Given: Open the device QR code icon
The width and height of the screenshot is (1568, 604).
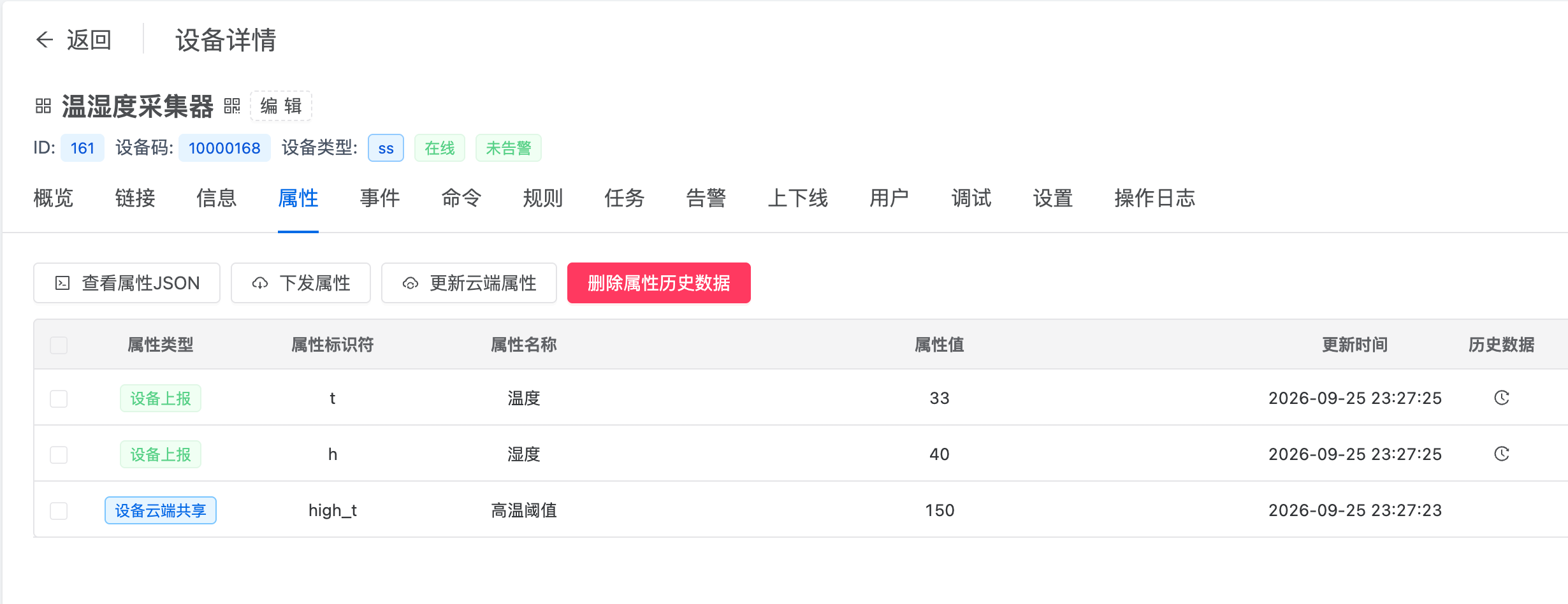Looking at the screenshot, I should coord(232,106).
